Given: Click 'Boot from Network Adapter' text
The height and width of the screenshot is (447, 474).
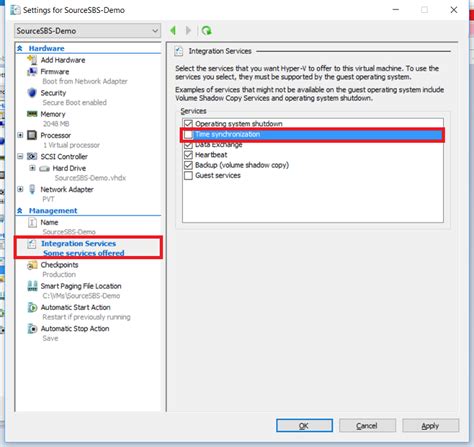Looking at the screenshot, I should (x=85, y=81).
